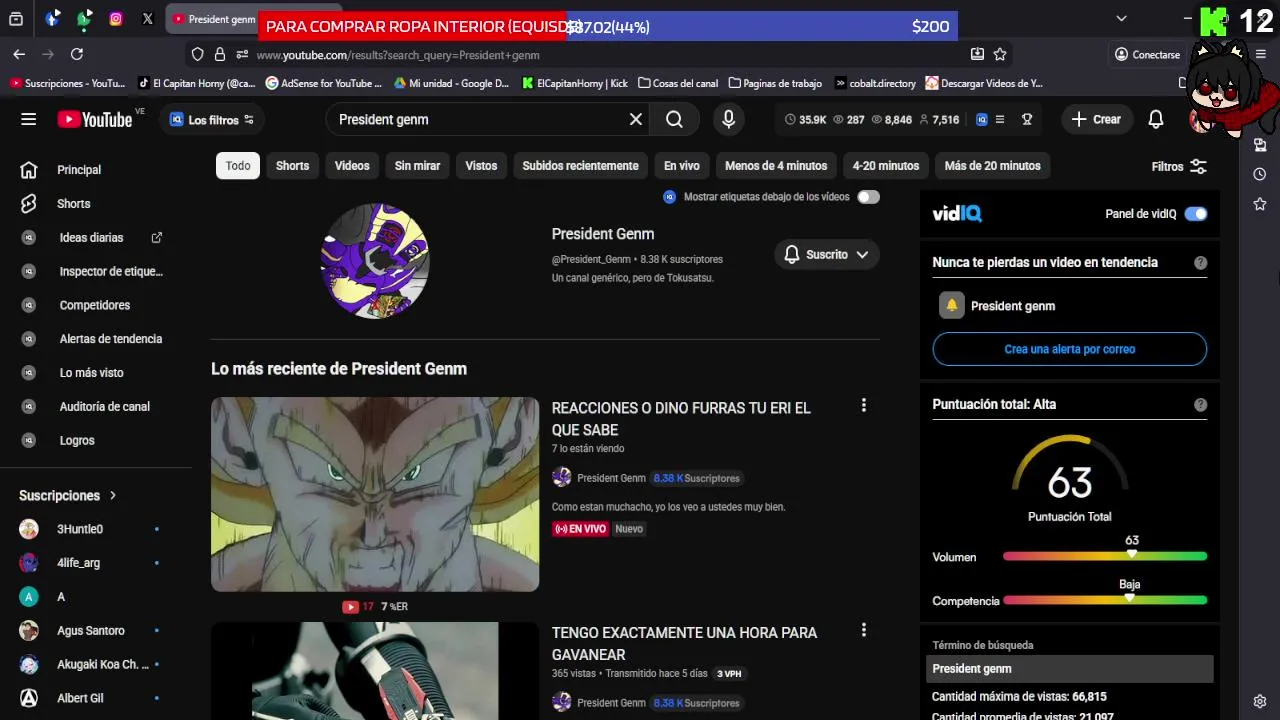Select the Videos filter chip
This screenshot has width=1280, height=720.
tap(352, 166)
